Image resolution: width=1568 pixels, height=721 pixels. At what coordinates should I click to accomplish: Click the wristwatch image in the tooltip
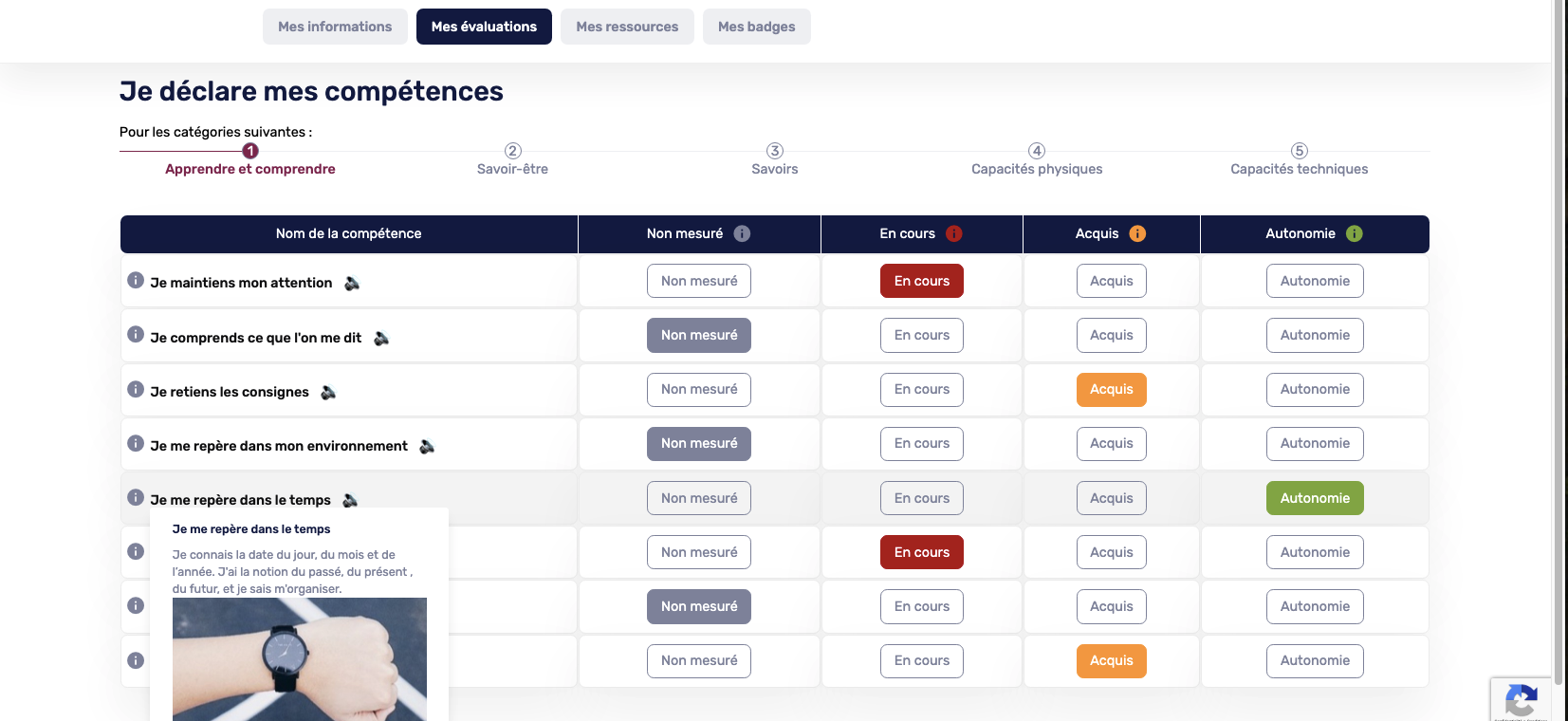click(x=299, y=658)
